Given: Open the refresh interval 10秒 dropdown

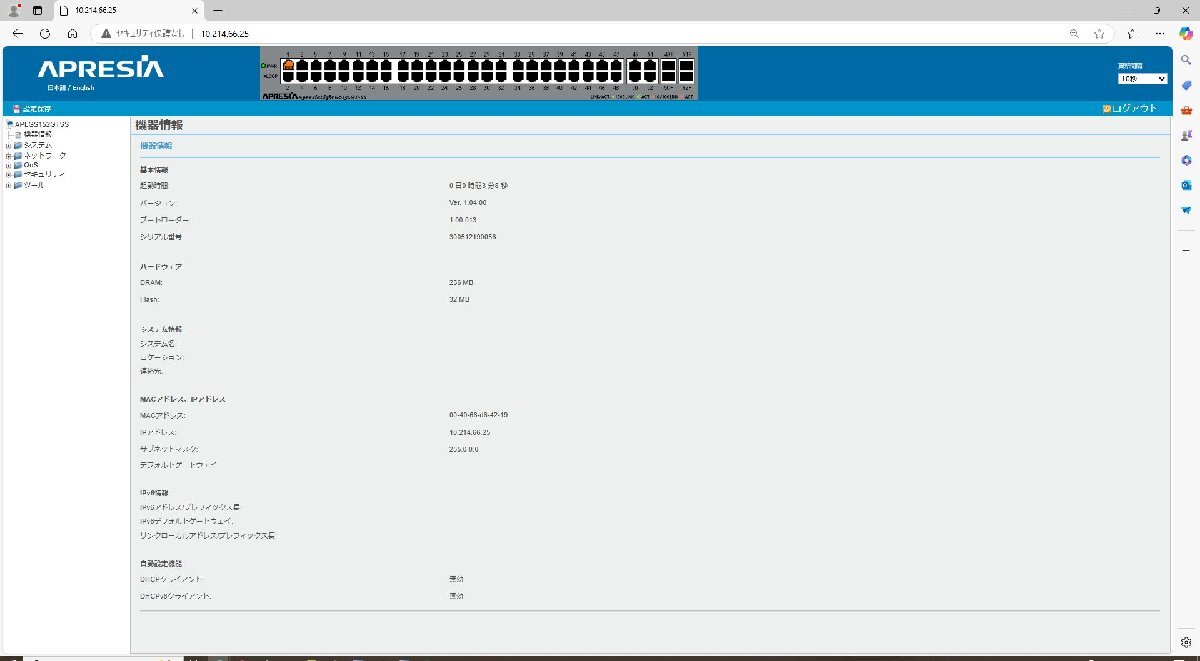Looking at the screenshot, I should (1142, 78).
